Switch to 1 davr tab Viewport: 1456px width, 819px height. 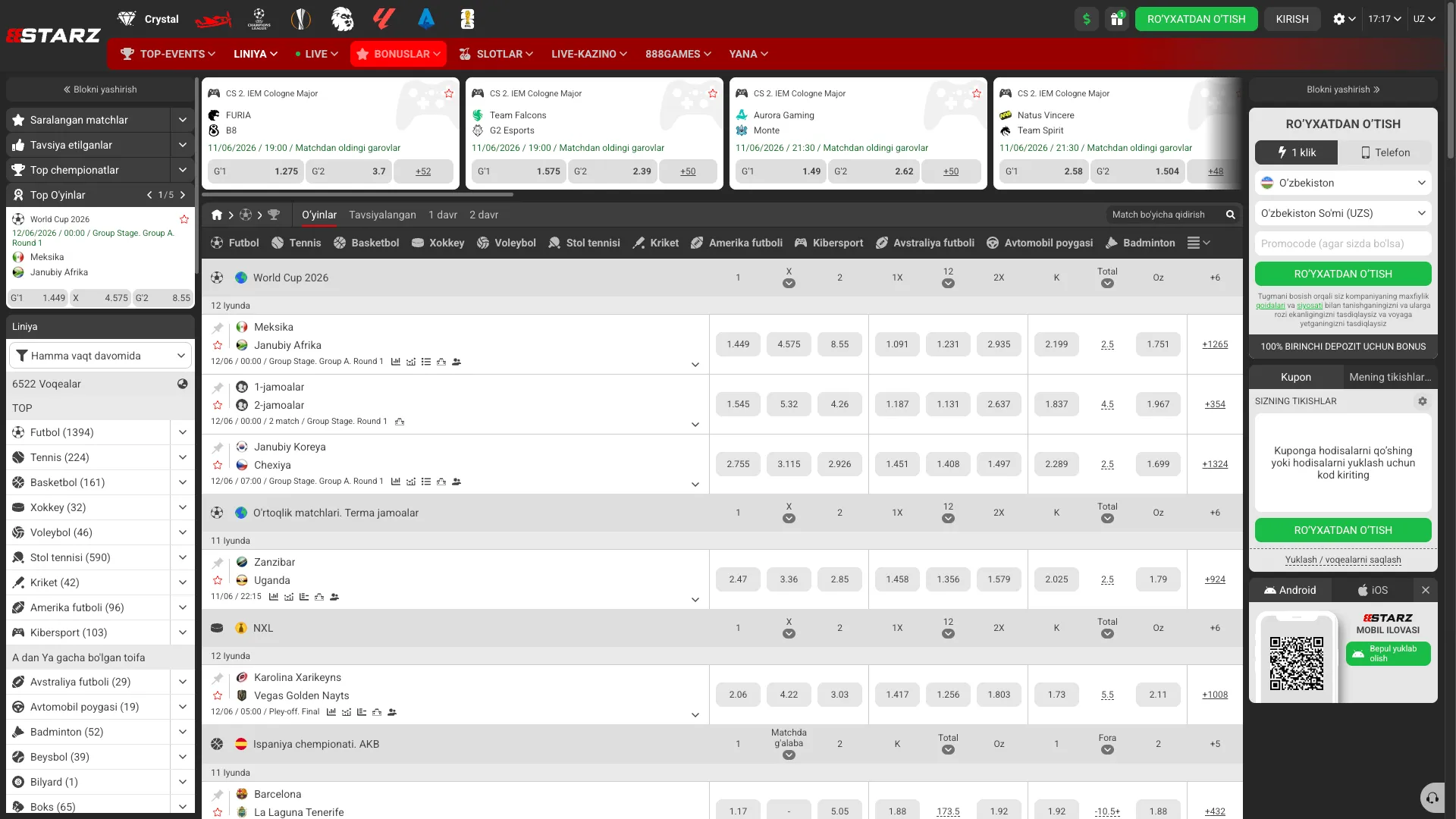pyautogui.click(x=443, y=215)
